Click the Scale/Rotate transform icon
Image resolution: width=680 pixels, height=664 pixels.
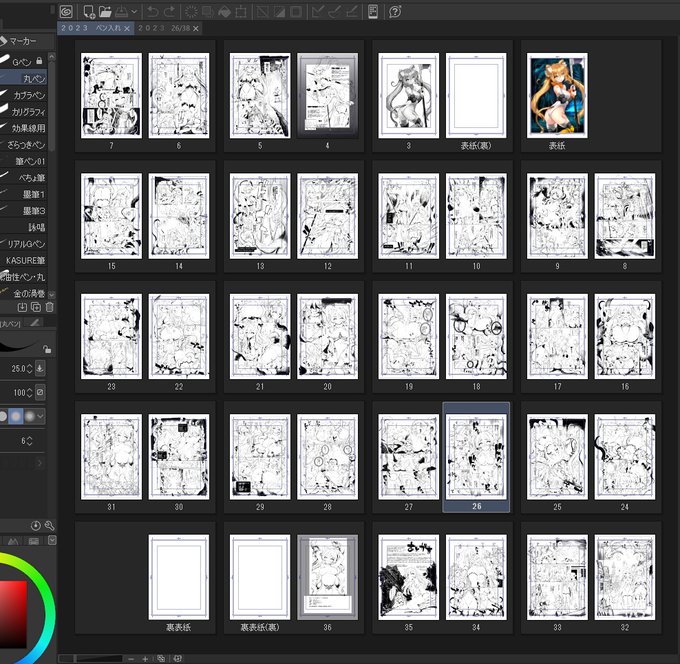[x=241, y=12]
